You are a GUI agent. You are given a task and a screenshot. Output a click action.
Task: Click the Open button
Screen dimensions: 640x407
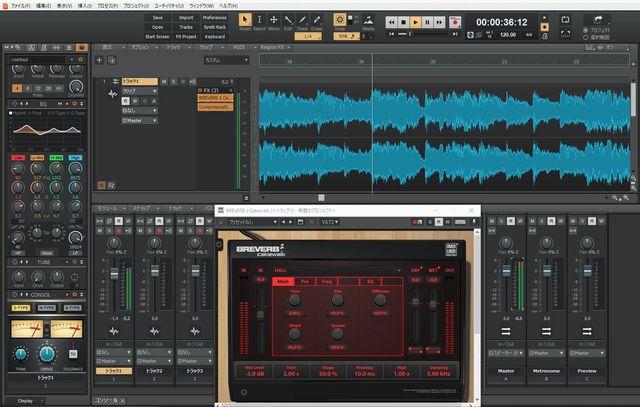pos(158,27)
